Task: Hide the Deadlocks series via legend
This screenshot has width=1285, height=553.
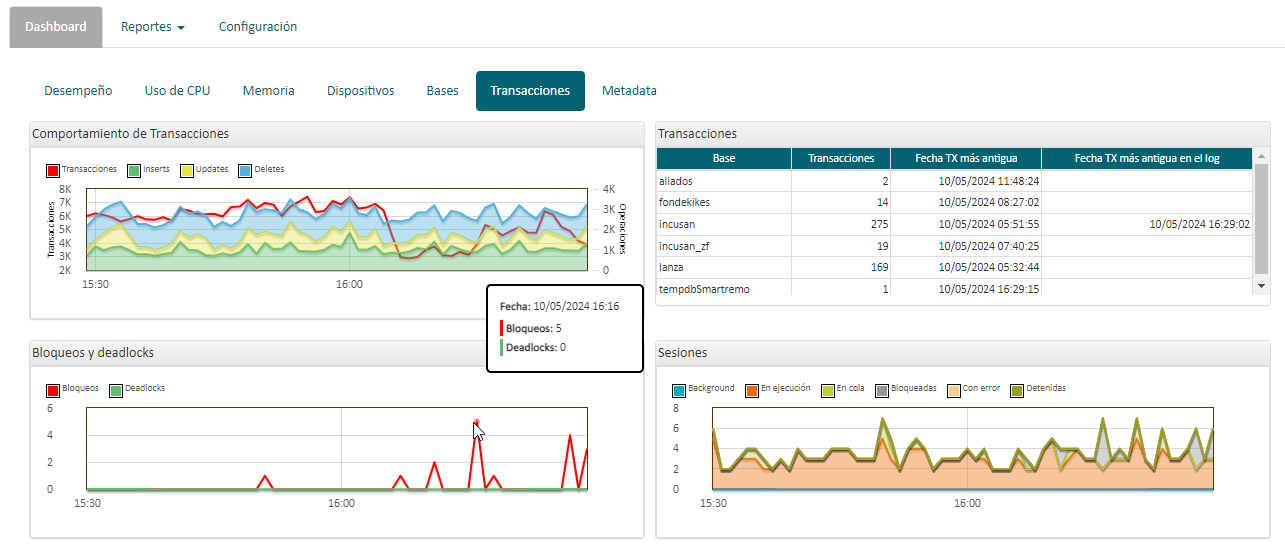Action: tap(116, 389)
